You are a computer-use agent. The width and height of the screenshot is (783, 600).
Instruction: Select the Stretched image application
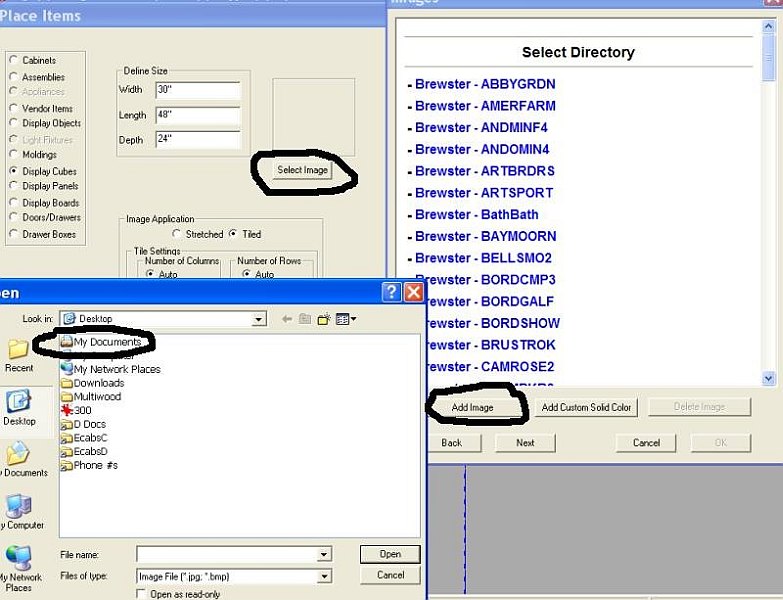[x=176, y=234]
